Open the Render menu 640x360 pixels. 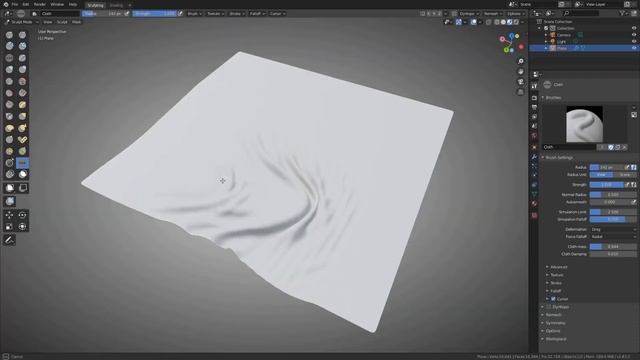click(40, 4)
